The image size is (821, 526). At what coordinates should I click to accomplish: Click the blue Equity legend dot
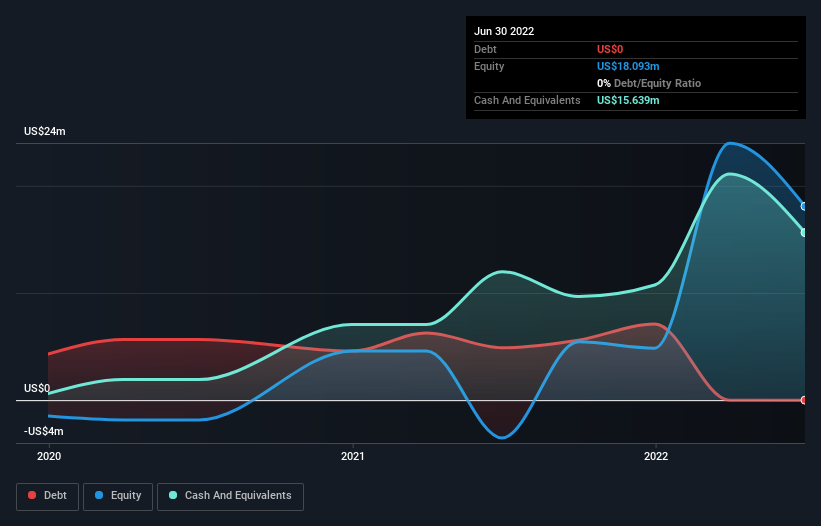[99, 495]
